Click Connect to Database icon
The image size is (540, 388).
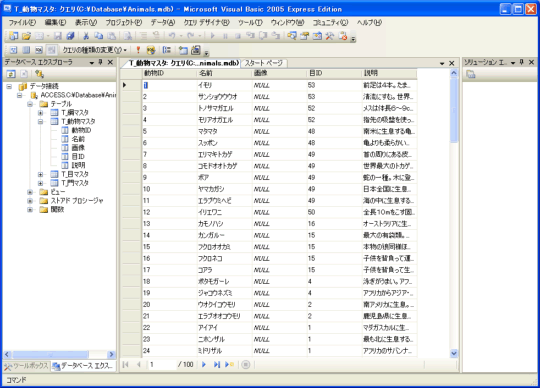[x=39, y=74]
